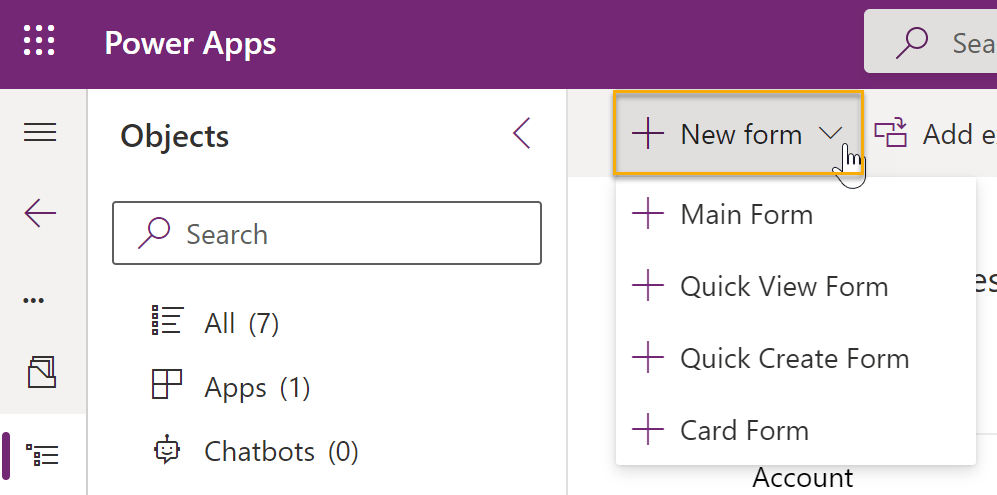Select the objects tree view icon in rail
The width and height of the screenshot is (997, 495).
pos(42,455)
